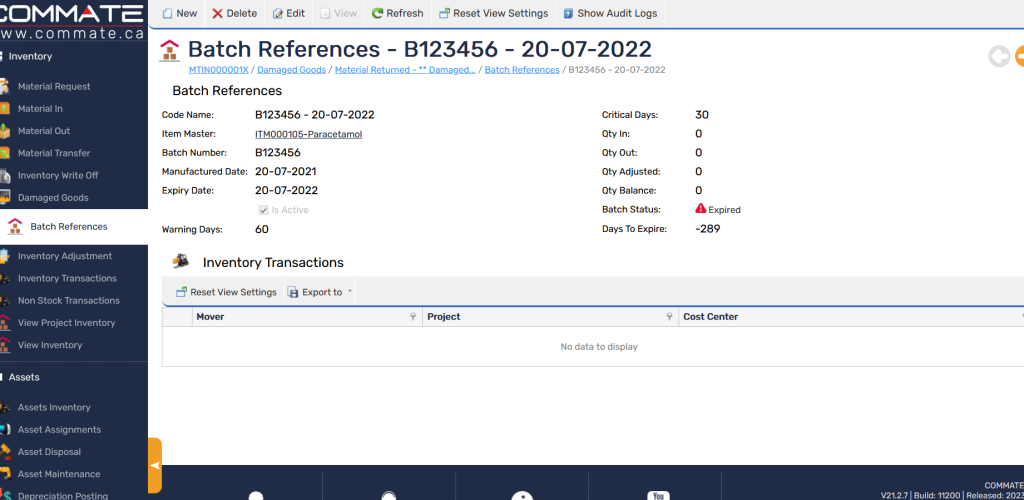
Task: Open MTIN000001X breadcrumb link
Action: click(219, 70)
